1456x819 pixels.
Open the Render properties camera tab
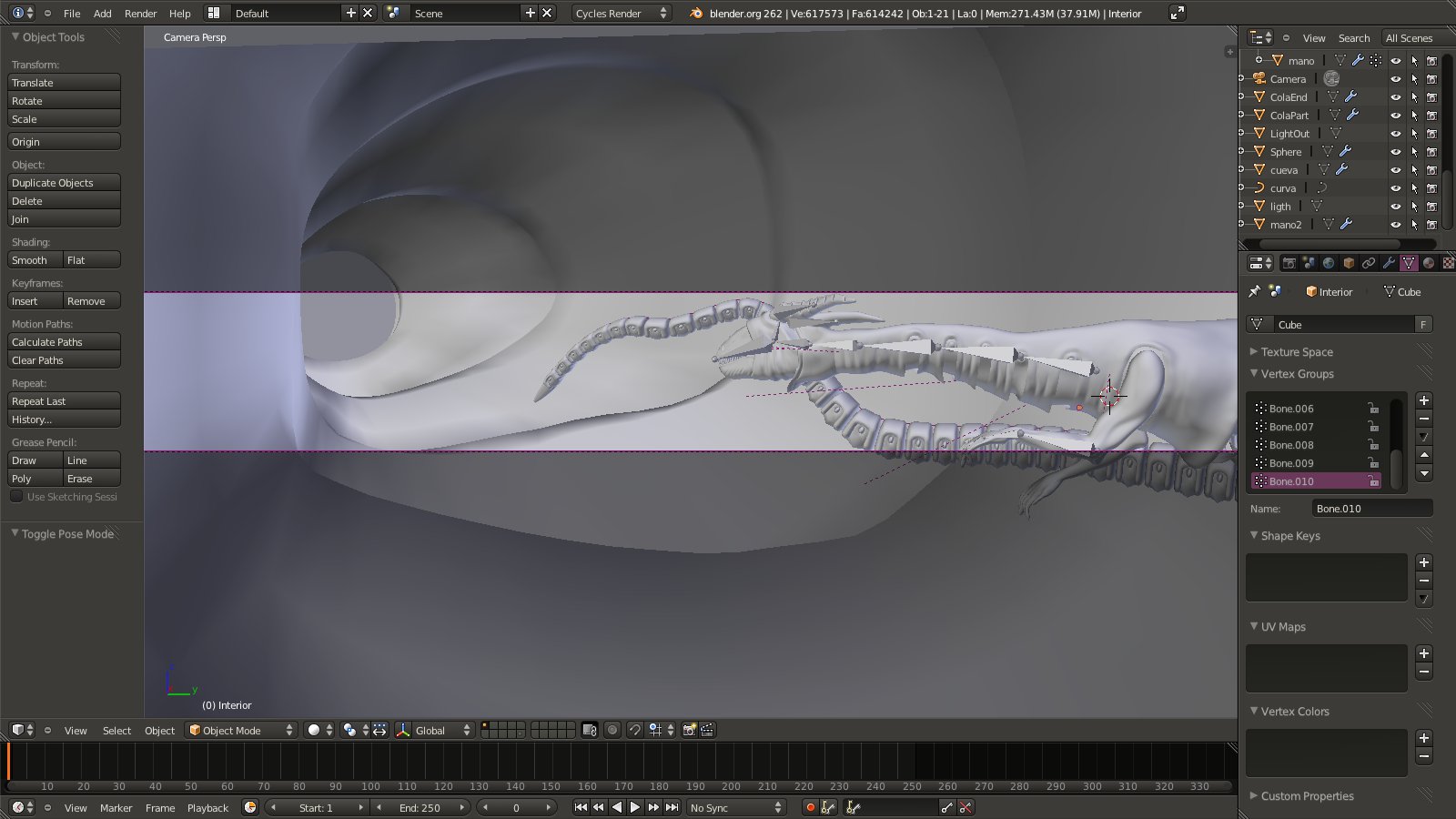click(x=1289, y=263)
